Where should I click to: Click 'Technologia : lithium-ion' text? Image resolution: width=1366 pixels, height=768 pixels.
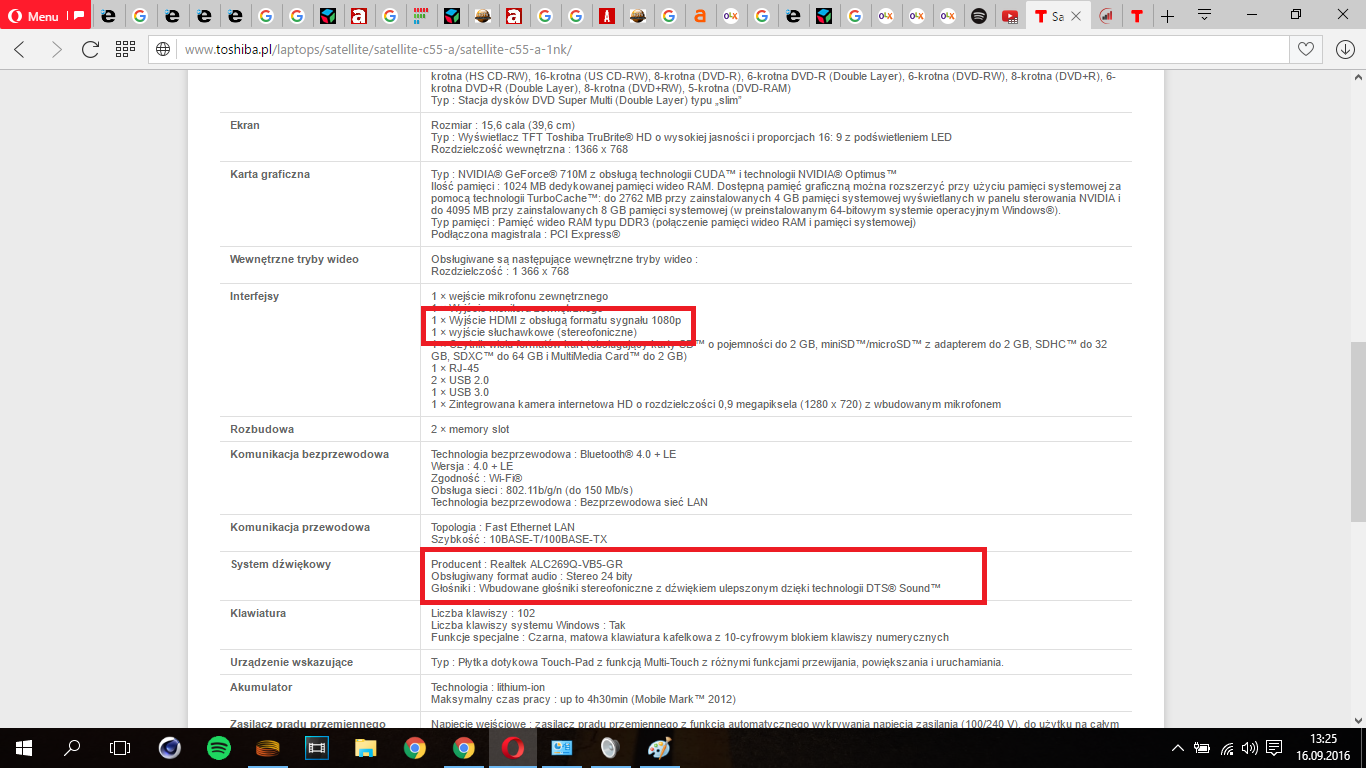[x=488, y=687]
